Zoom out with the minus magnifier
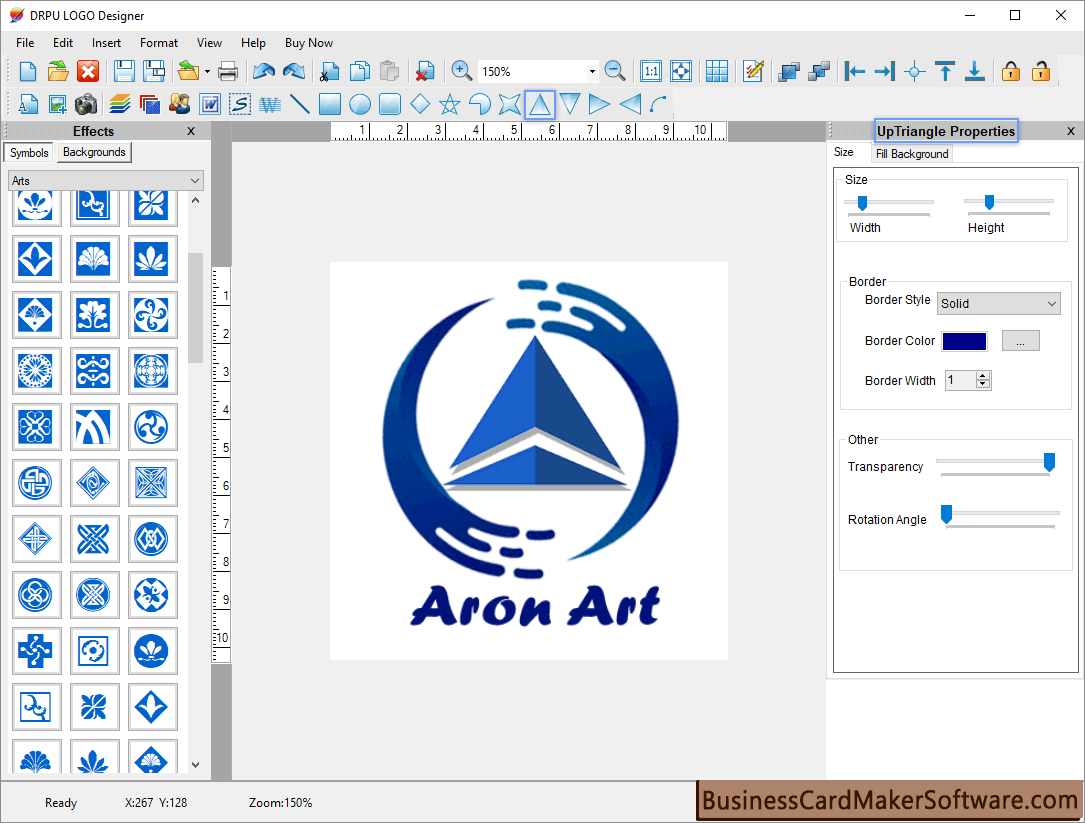This screenshot has height=823, width=1085. pos(614,71)
